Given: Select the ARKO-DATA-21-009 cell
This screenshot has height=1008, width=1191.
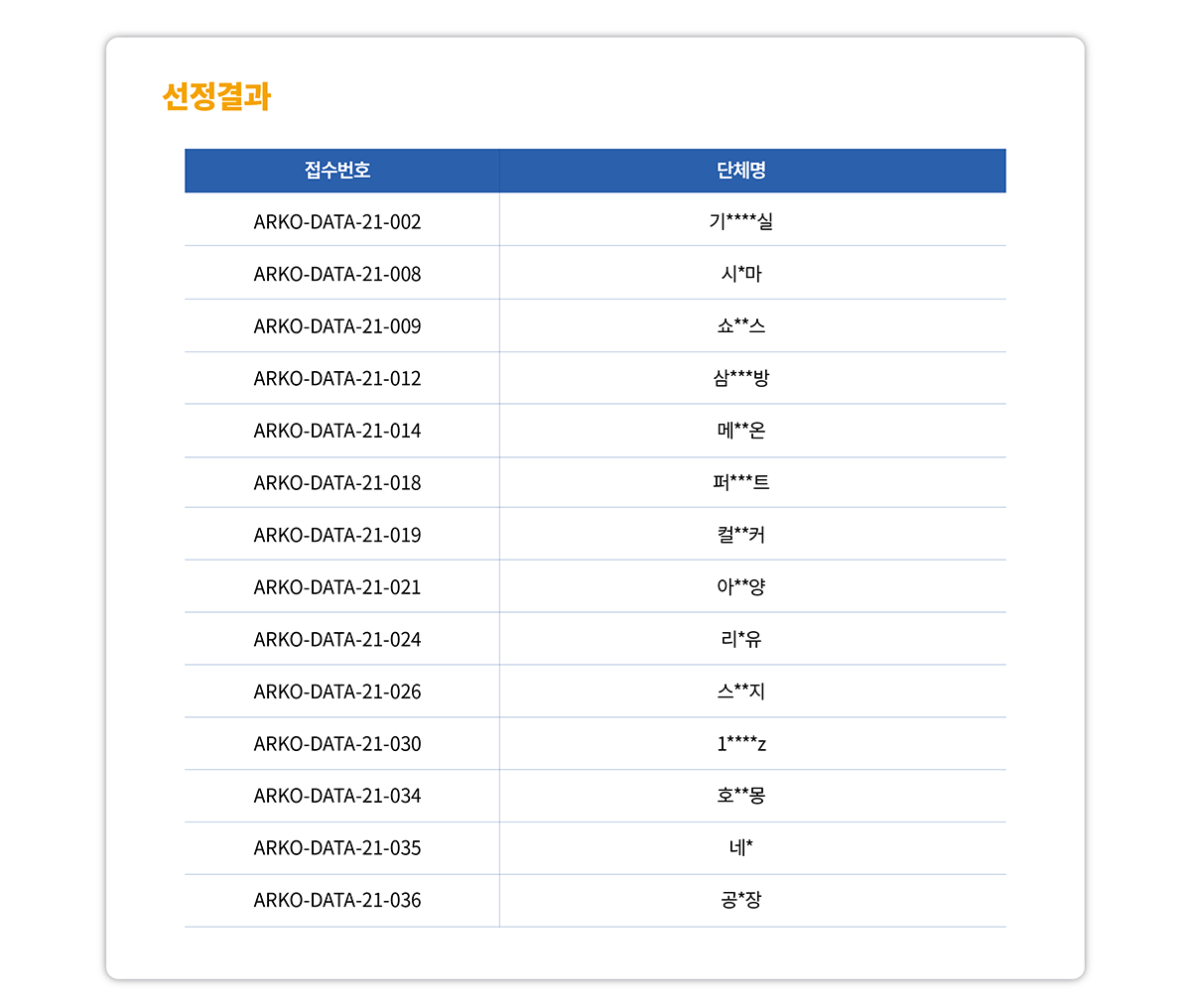Looking at the screenshot, I should click(x=337, y=326).
